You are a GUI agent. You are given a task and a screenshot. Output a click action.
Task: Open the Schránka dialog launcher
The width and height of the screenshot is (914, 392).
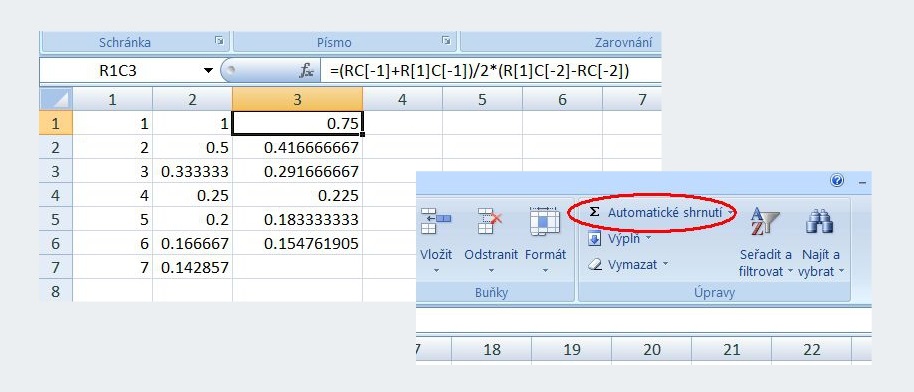tap(219, 40)
